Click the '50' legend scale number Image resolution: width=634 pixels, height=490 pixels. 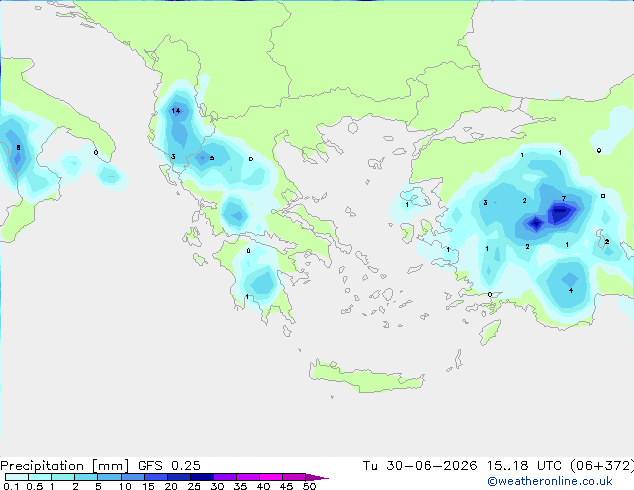point(310,486)
